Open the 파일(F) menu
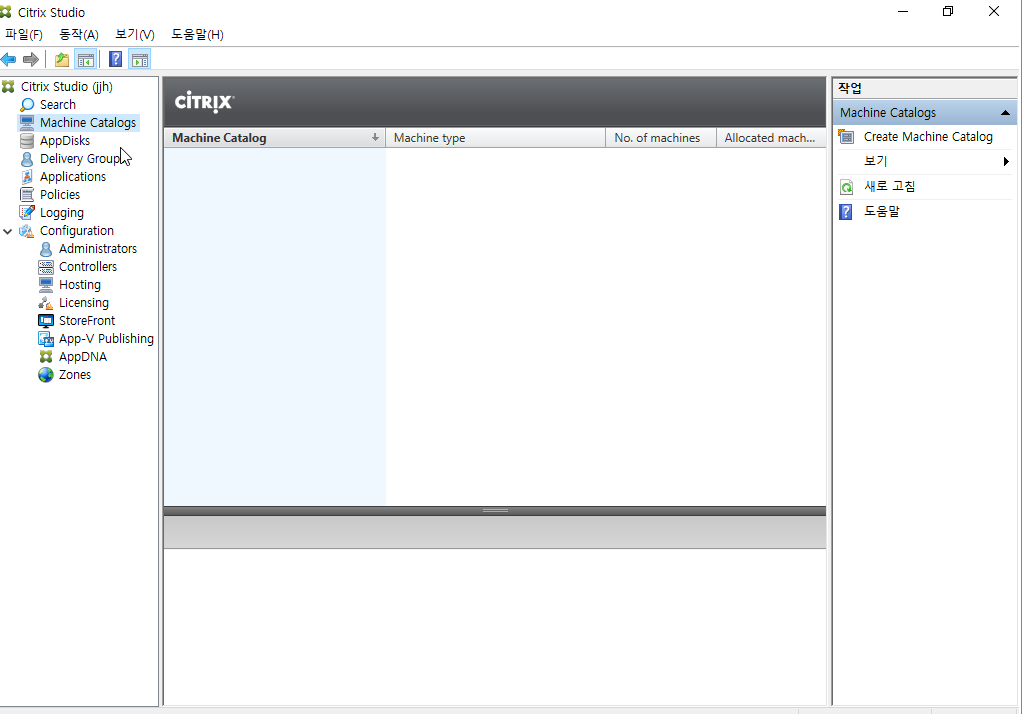The height and width of the screenshot is (714, 1022). coord(23,35)
